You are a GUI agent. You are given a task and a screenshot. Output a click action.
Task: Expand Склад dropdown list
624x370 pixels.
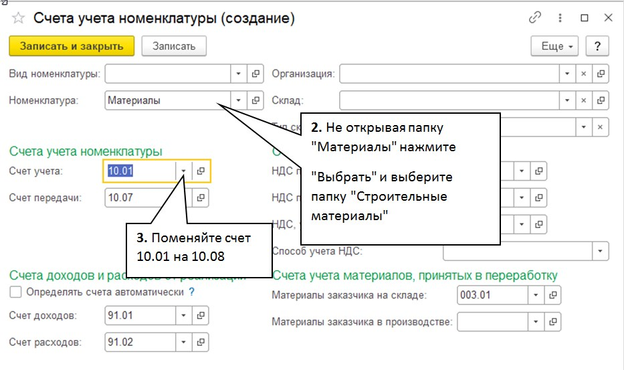coord(567,100)
